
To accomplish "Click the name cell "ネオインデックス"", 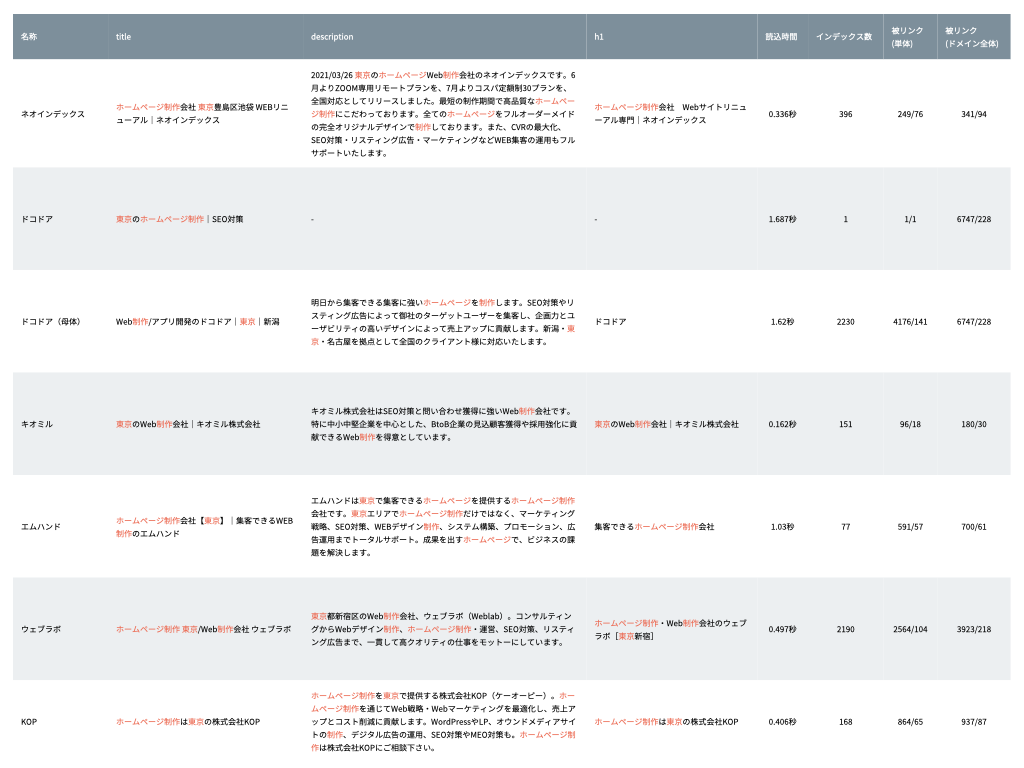I will coord(53,114).
